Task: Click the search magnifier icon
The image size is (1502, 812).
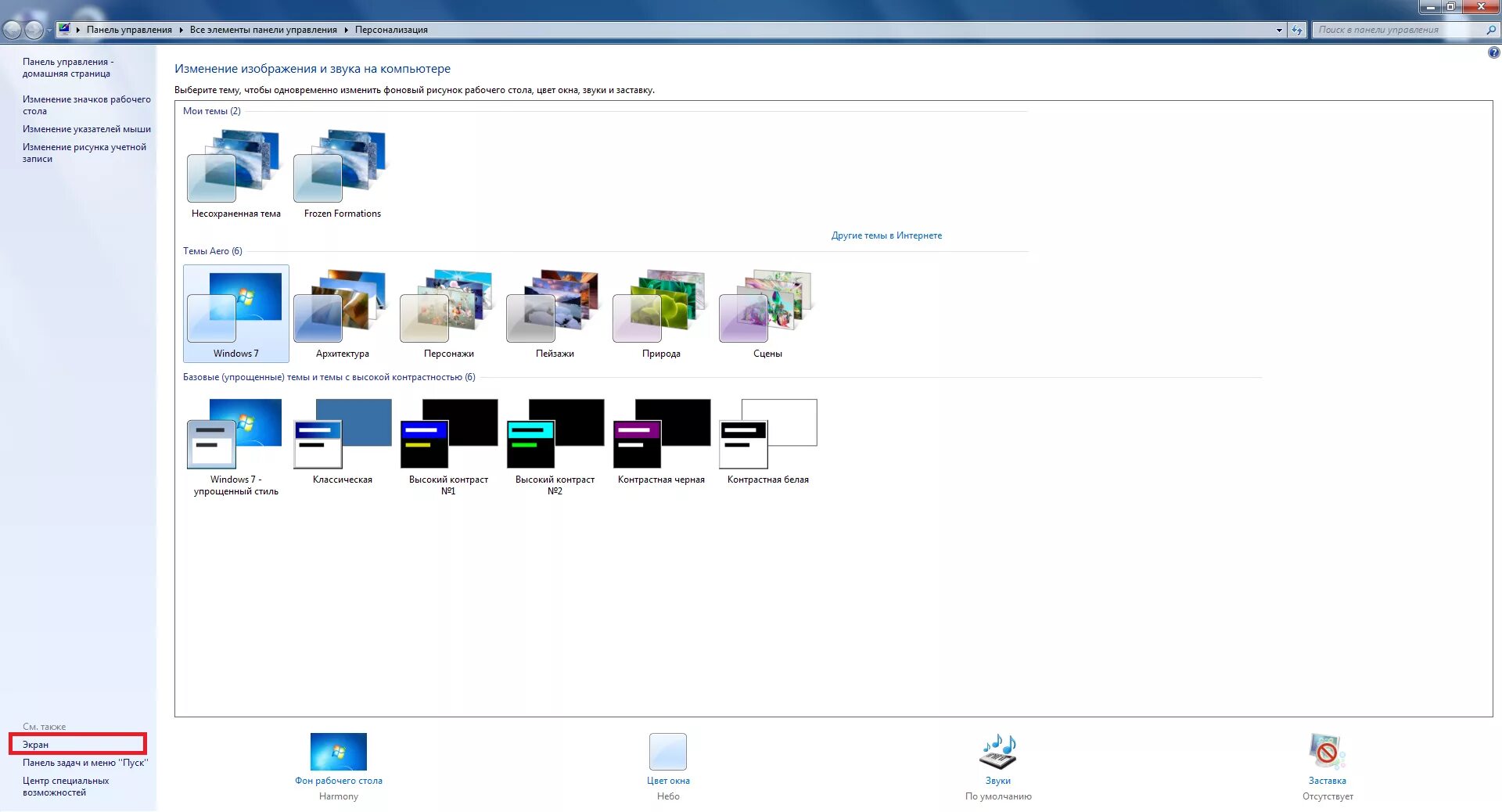Action: (1490, 30)
